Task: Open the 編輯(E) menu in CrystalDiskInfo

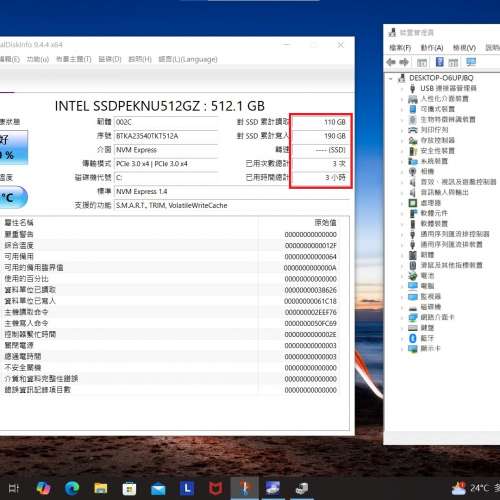Action: pos(9,59)
